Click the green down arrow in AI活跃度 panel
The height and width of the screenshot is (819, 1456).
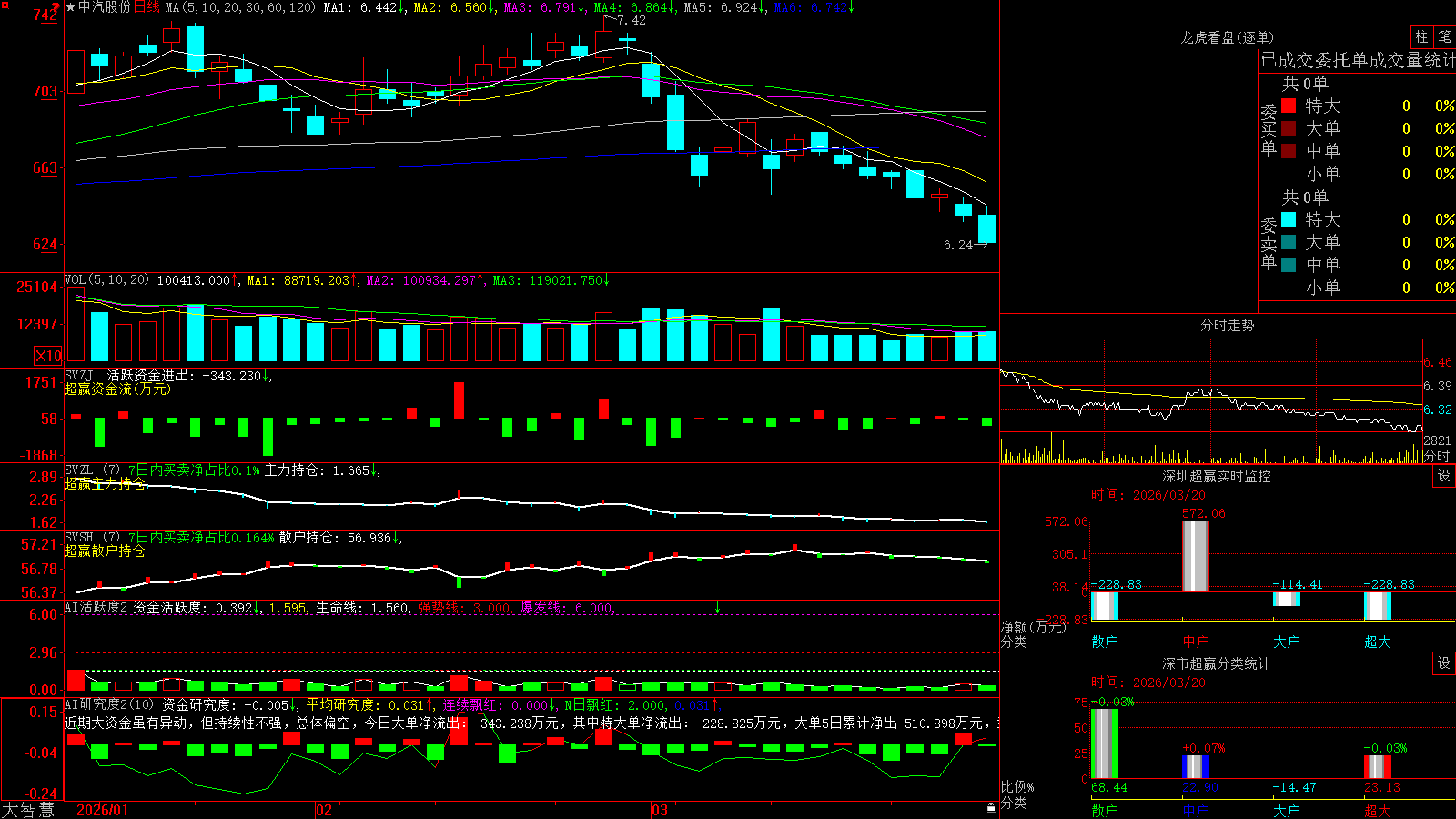[717, 607]
